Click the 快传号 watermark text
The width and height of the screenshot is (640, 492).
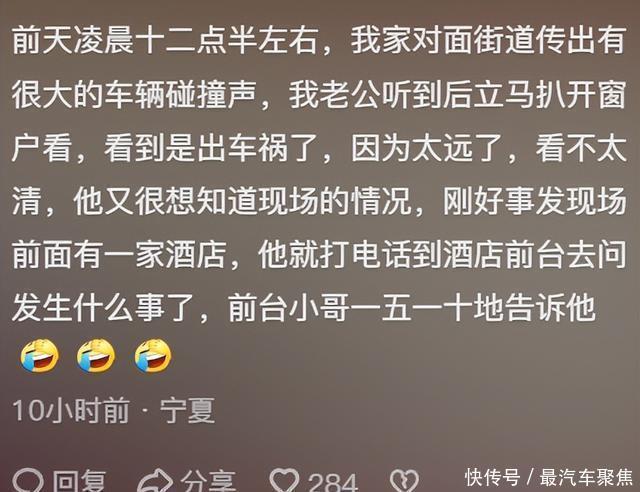click(493, 477)
